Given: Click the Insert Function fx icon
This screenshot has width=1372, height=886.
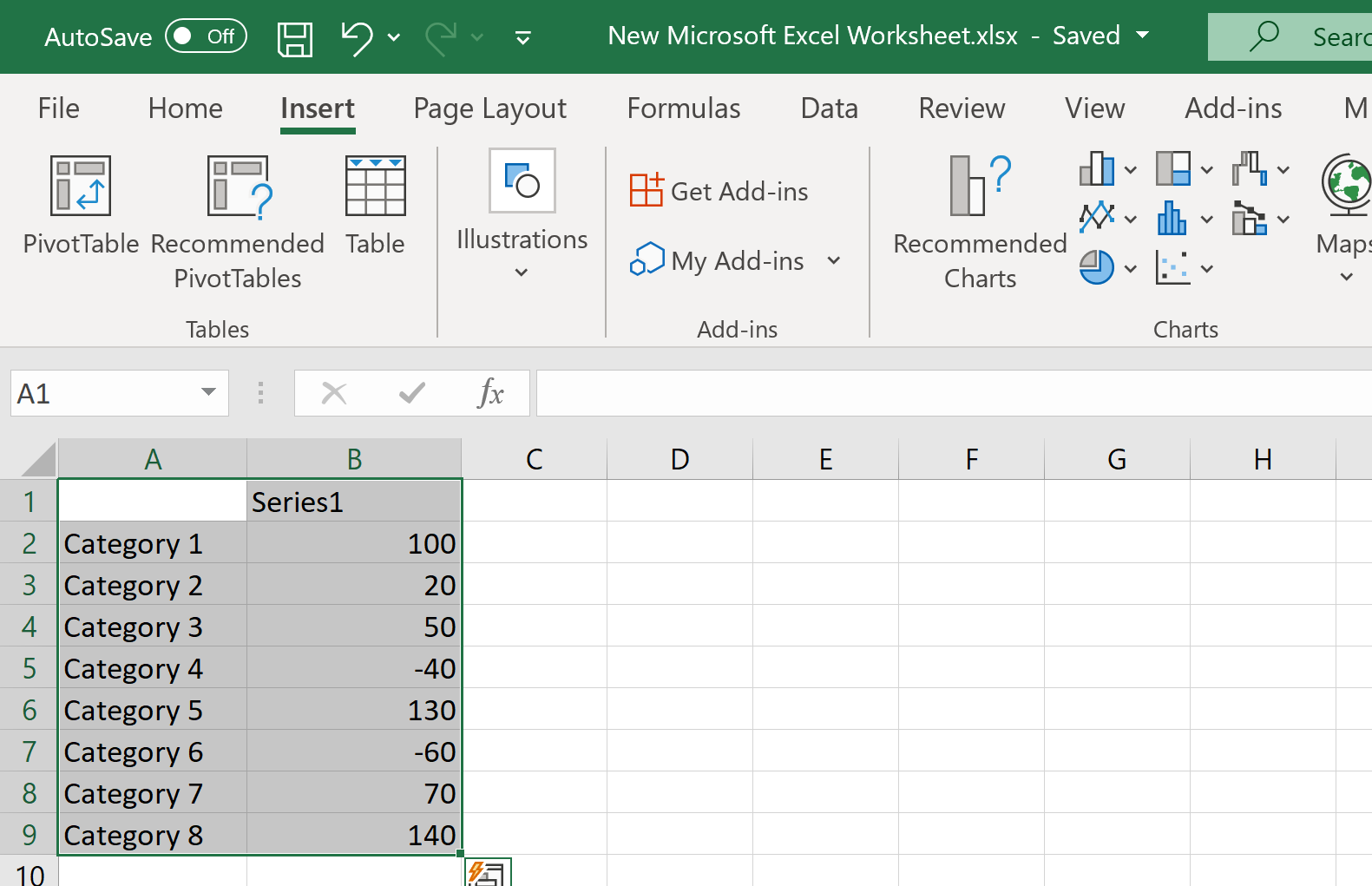Looking at the screenshot, I should pos(490,394).
